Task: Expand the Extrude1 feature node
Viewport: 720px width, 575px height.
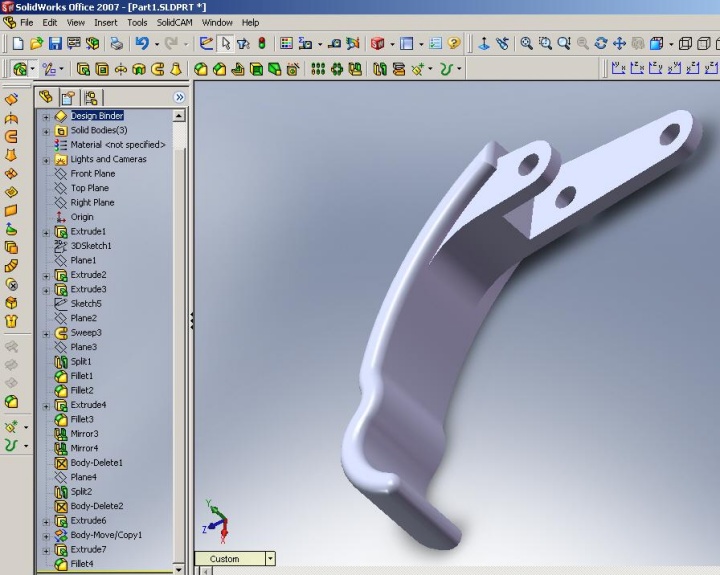Action: (x=46, y=232)
